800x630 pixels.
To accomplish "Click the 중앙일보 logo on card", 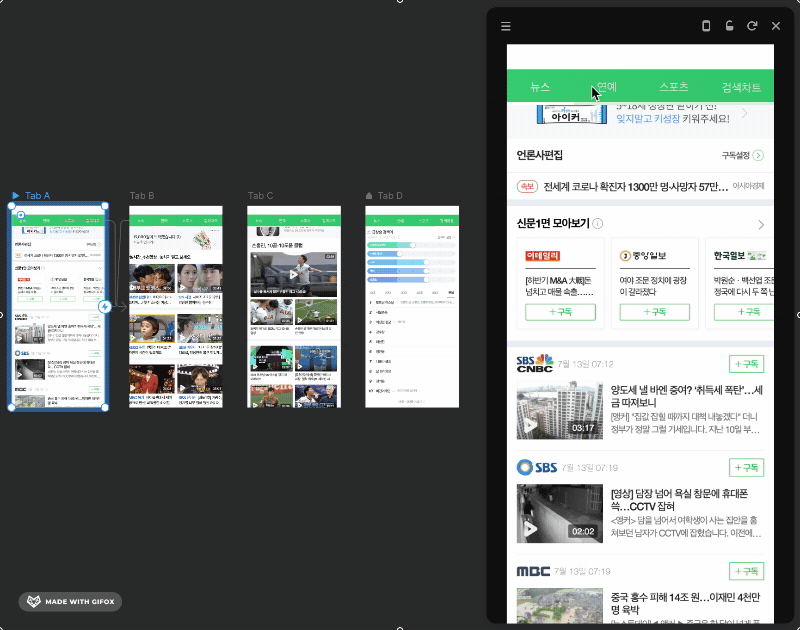I will tap(643, 256).
